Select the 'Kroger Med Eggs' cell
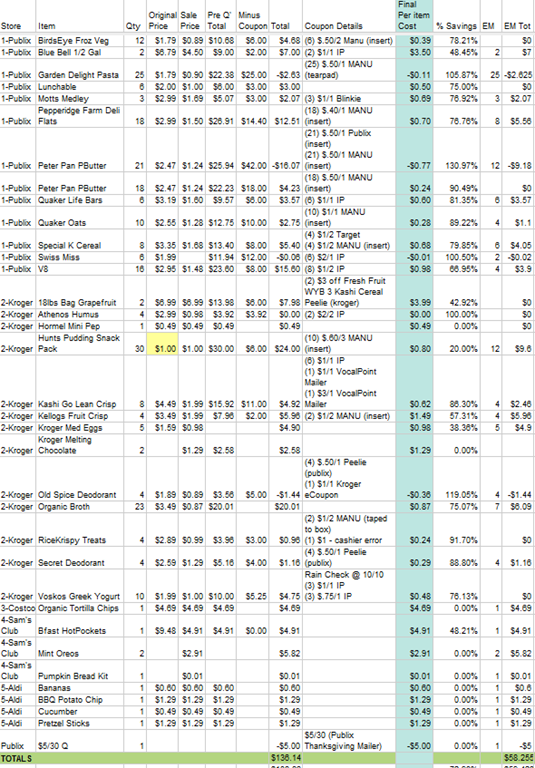 (80, 428)
